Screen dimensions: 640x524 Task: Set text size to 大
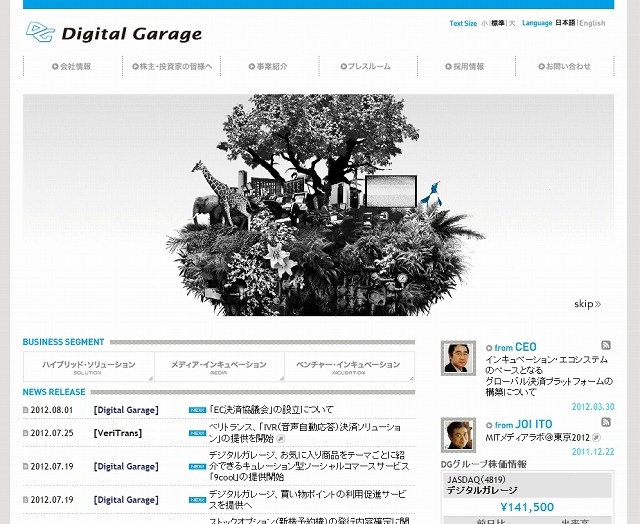[511, 23]
